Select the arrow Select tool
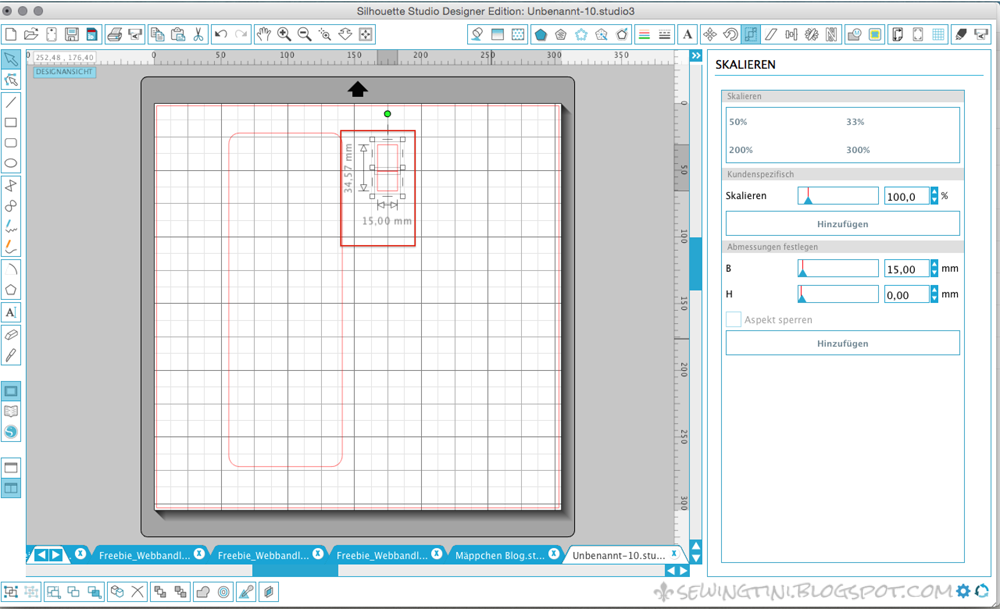The width and height of the screenshot is (1000, 609). 11,59
